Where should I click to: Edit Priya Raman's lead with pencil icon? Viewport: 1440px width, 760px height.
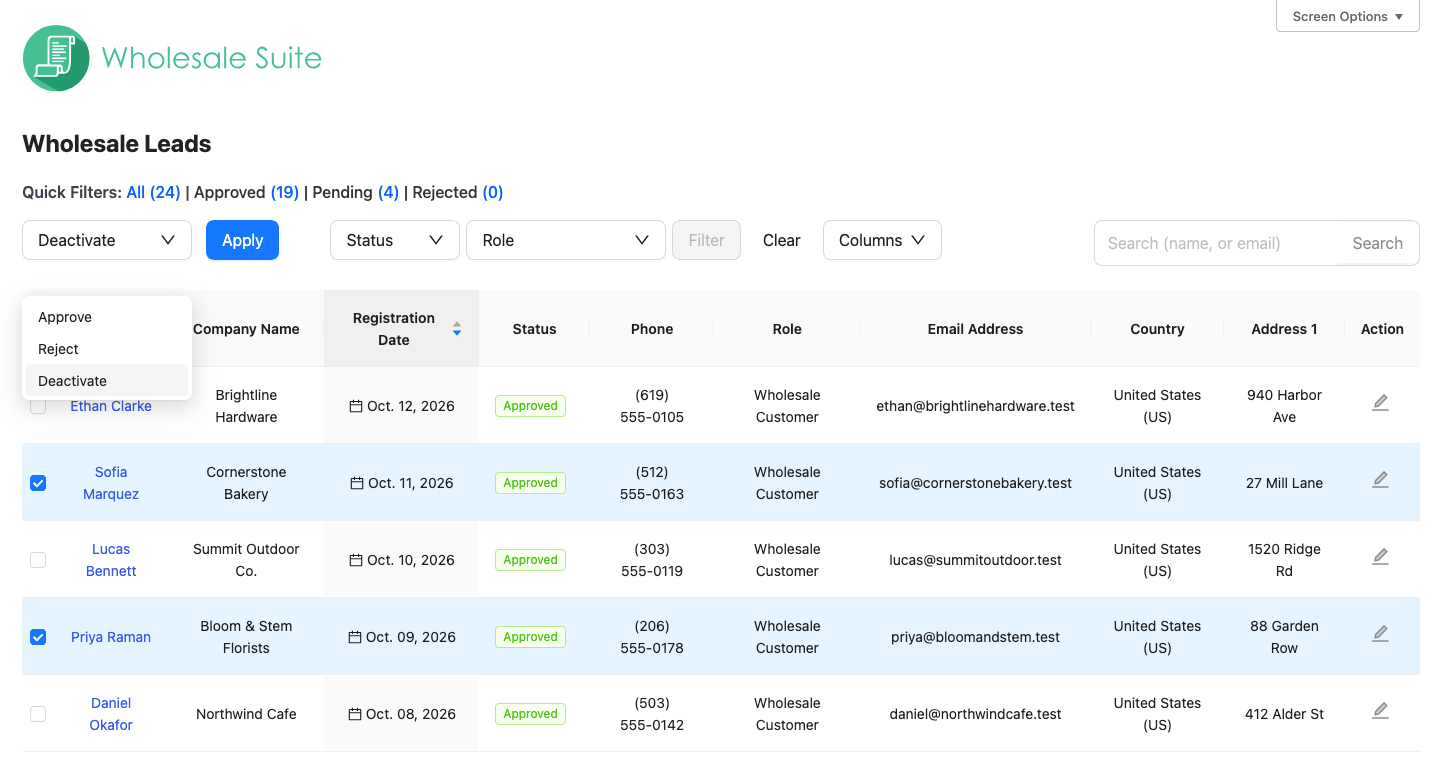pos(1380,634)
